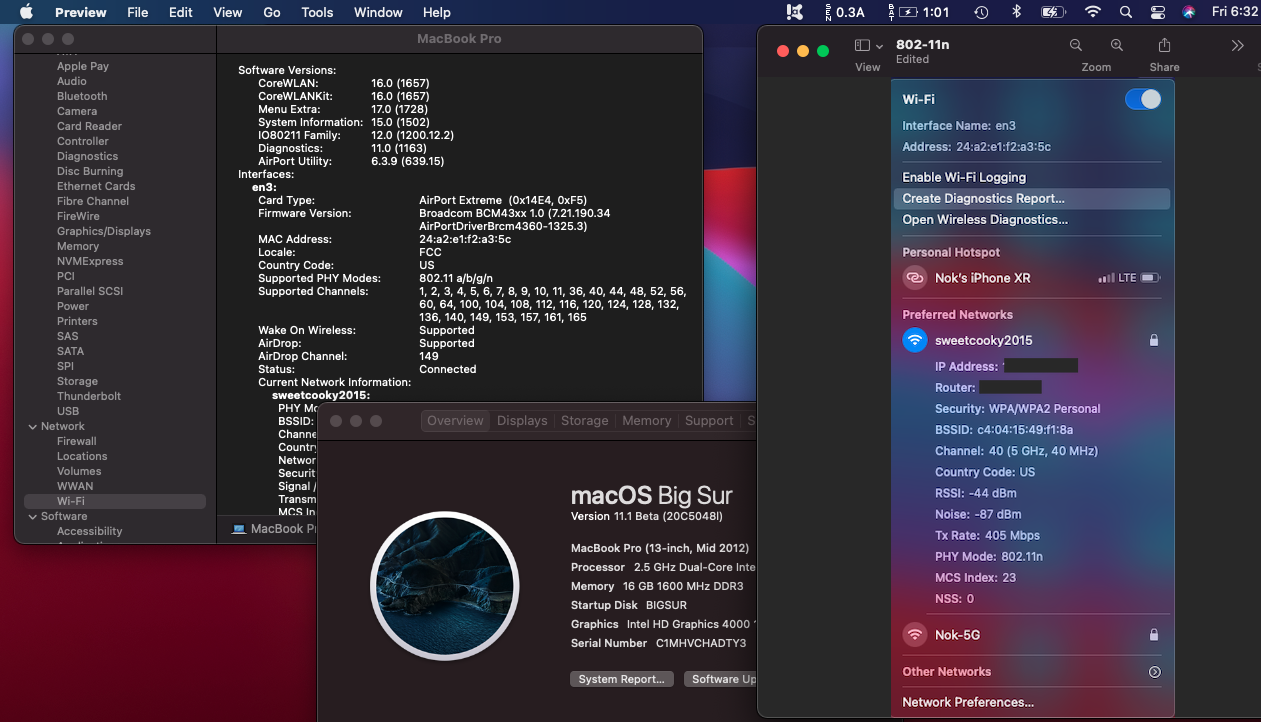Click the Personal Hotspot link icon
The image size is (1261, 722).
pos(915,278)
